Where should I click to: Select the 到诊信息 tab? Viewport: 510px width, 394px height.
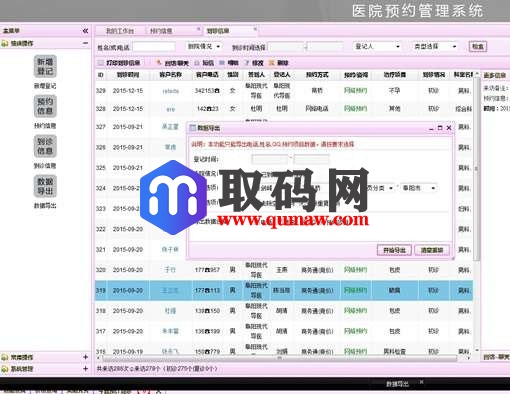[218, 31]
